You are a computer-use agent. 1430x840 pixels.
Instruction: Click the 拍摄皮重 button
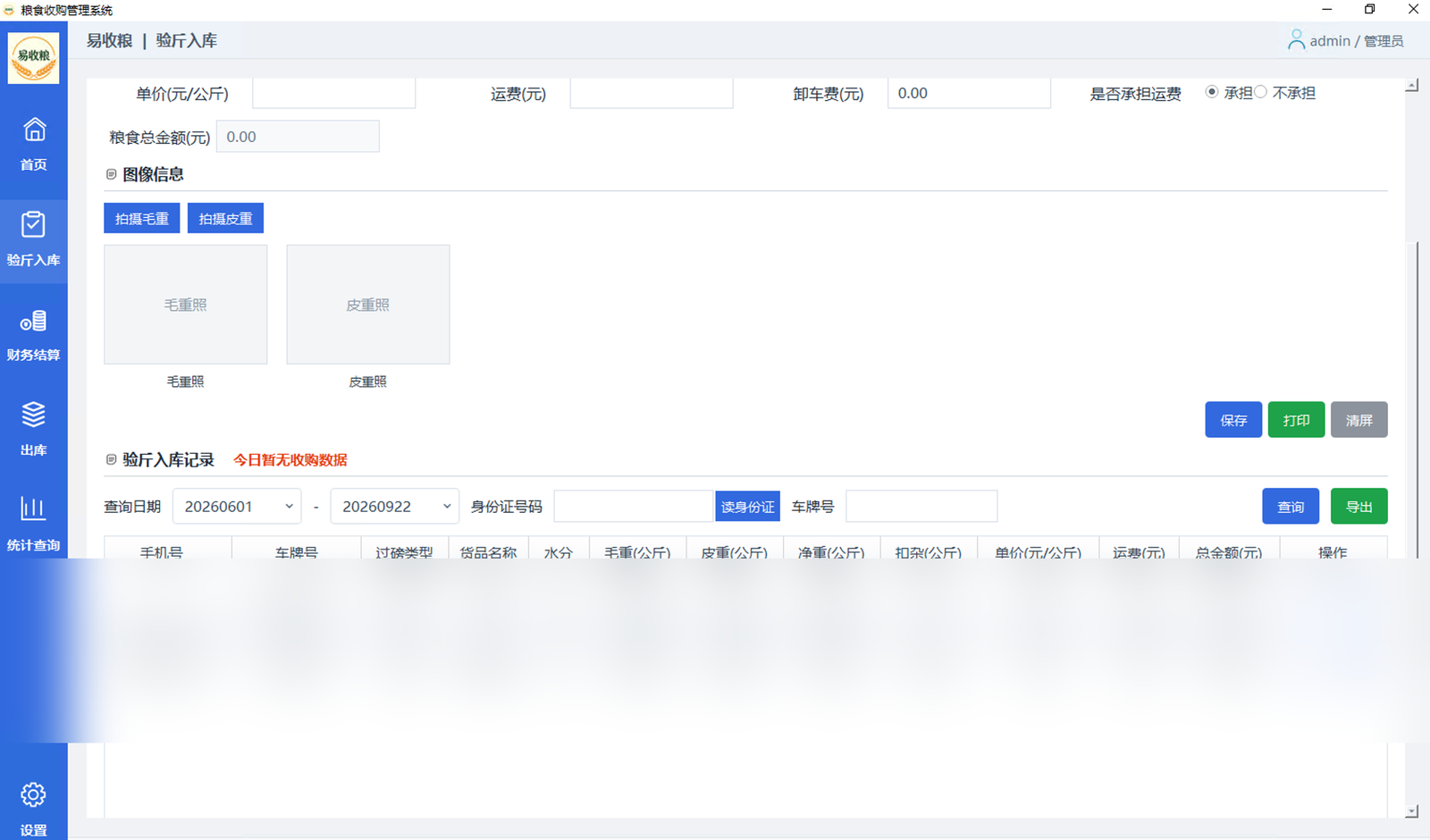click(225, 218)
